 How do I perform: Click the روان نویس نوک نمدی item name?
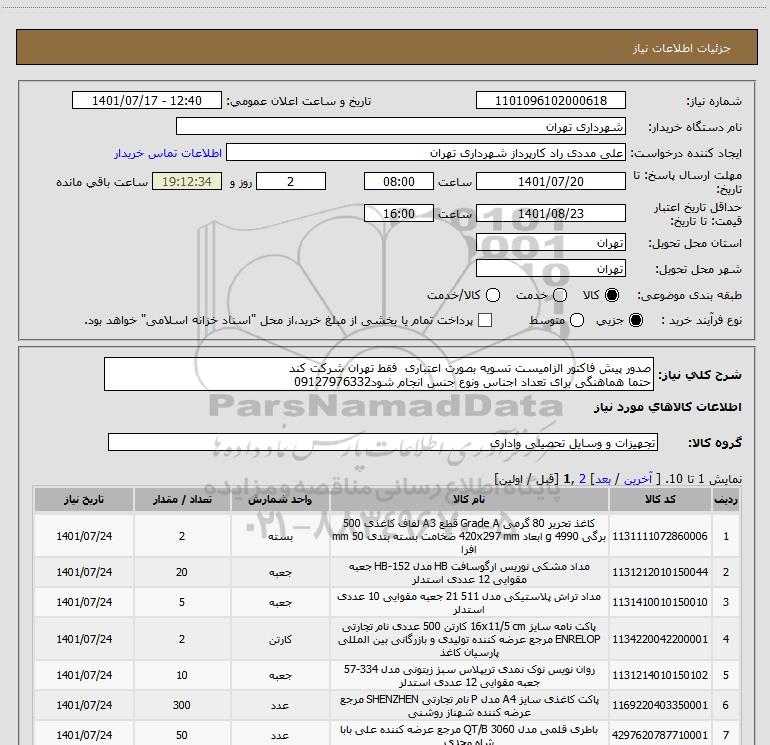pyautogui.click(x=469, y=676)
